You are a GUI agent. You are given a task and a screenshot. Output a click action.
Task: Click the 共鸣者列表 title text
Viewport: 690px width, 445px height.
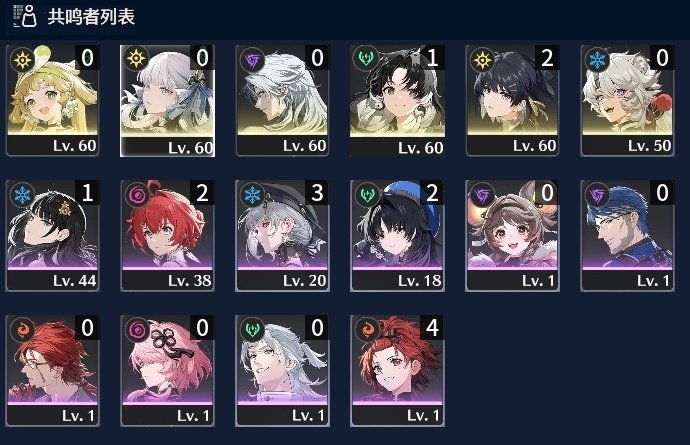tap(91, 16)
